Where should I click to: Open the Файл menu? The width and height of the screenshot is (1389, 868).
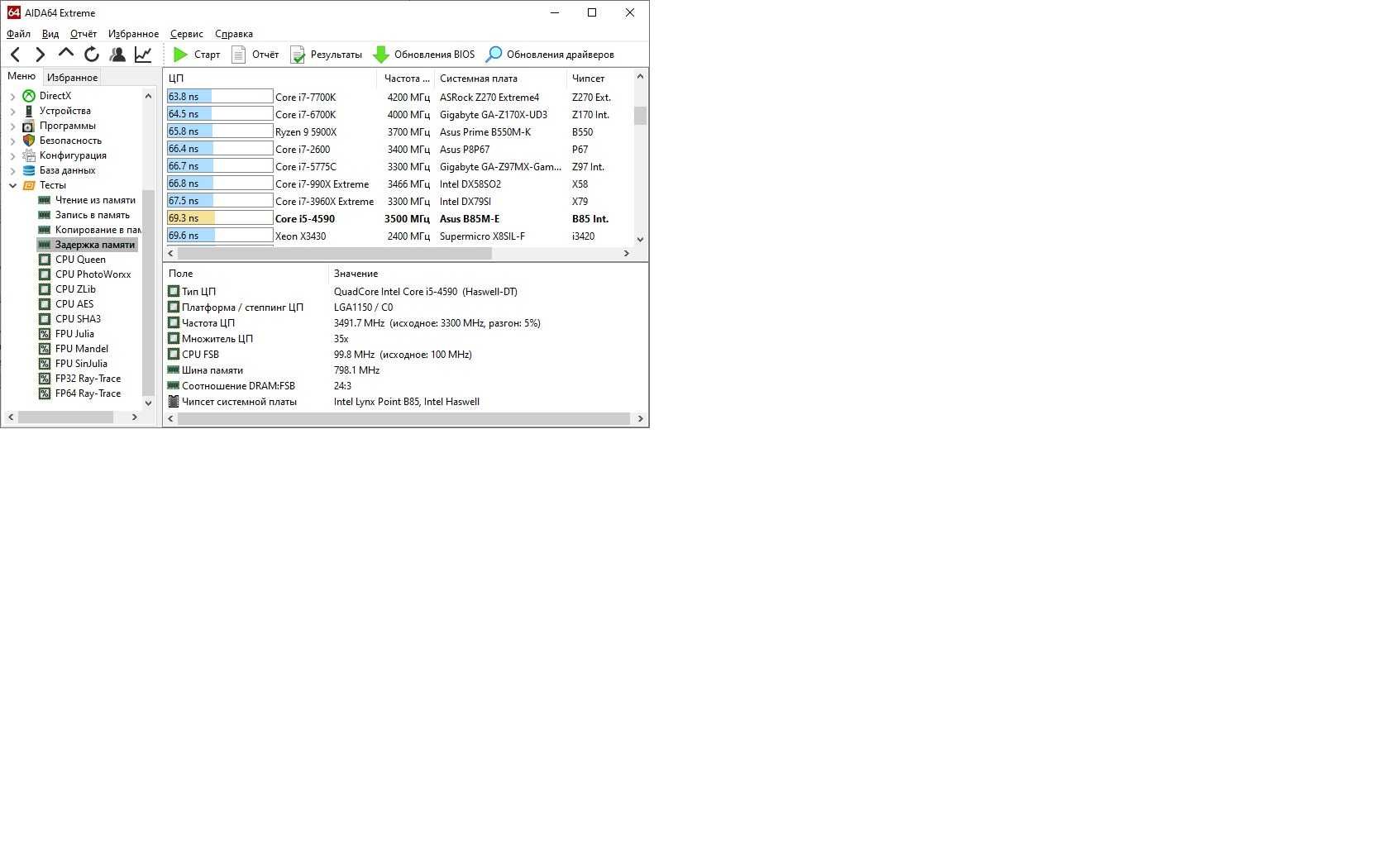coord(18,34)
